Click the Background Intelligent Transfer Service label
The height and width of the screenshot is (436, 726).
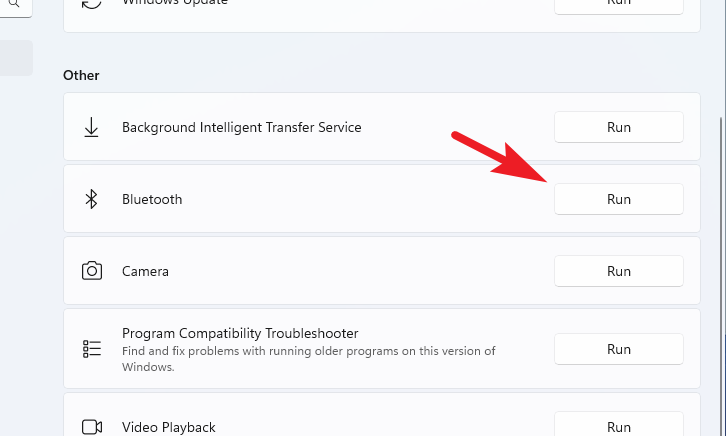(241, 127)
